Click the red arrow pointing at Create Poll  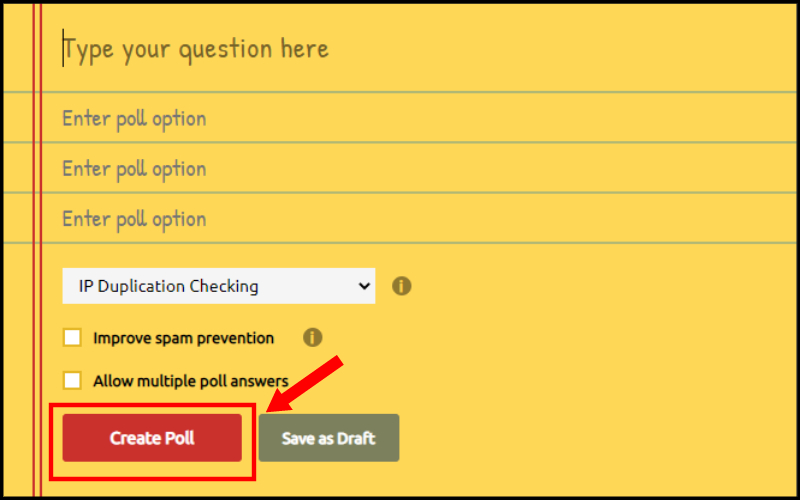[x=305, y=384]
